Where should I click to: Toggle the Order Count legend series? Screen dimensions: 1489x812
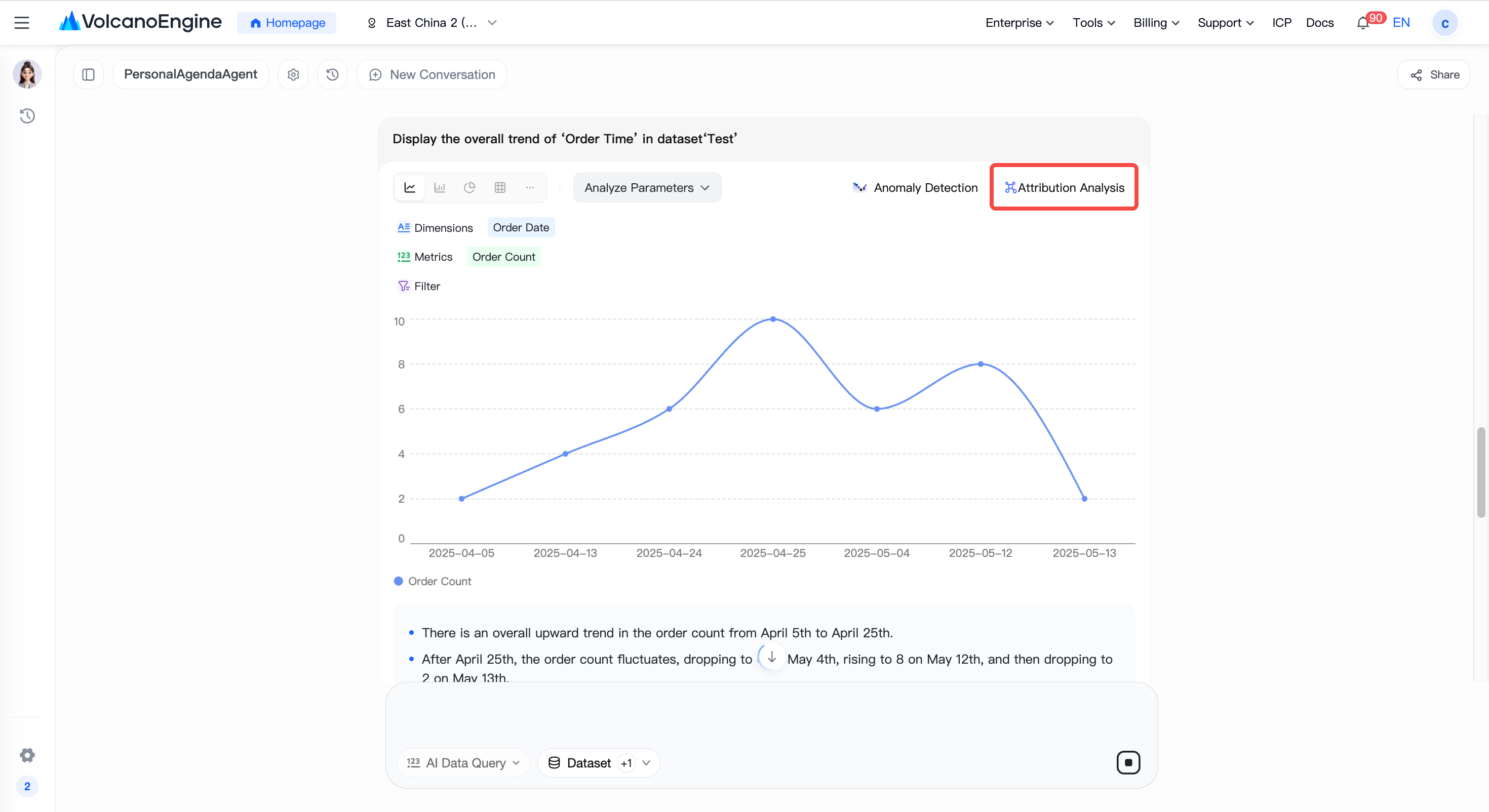coord(433,581)
